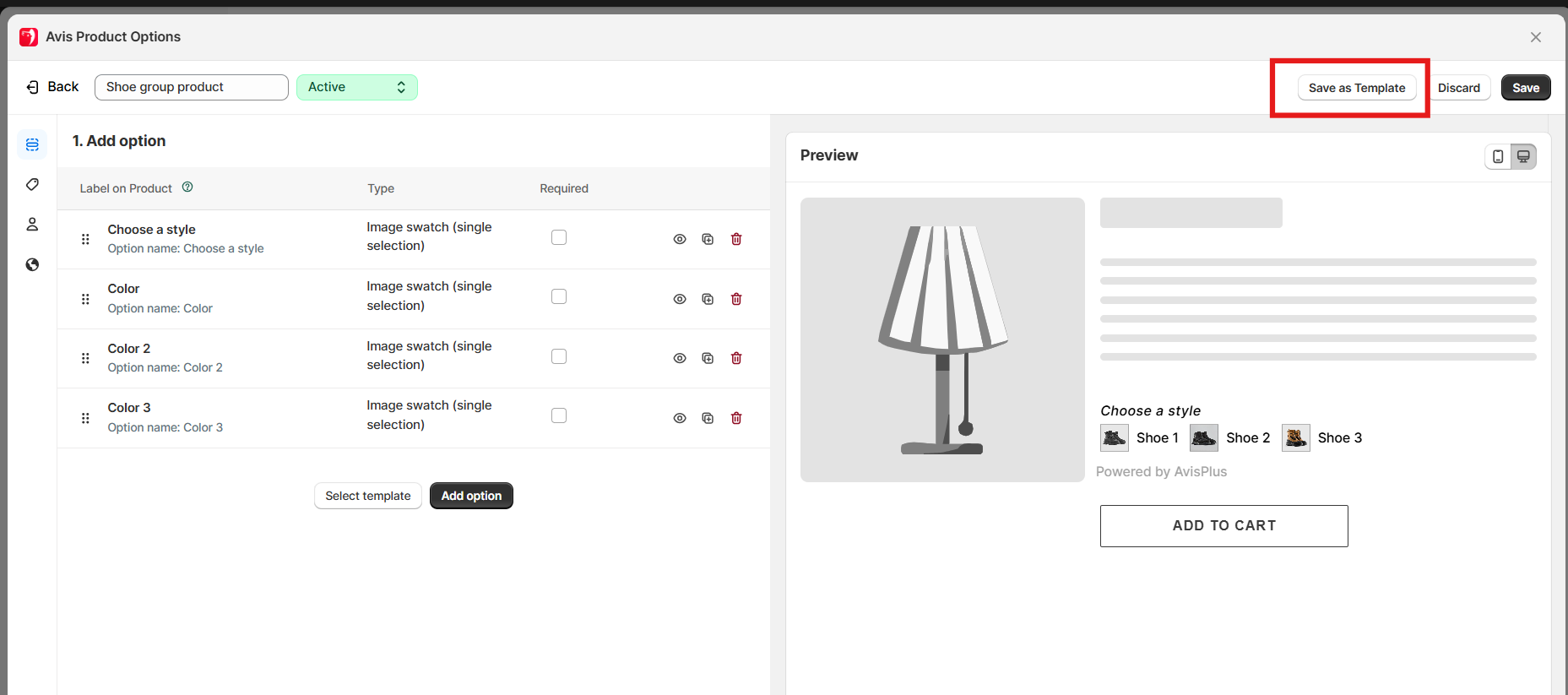Image resolution: width=1568 pixels, height=695 pixels.
Task: Open the Select template picker
Action: tap(367, 496)
